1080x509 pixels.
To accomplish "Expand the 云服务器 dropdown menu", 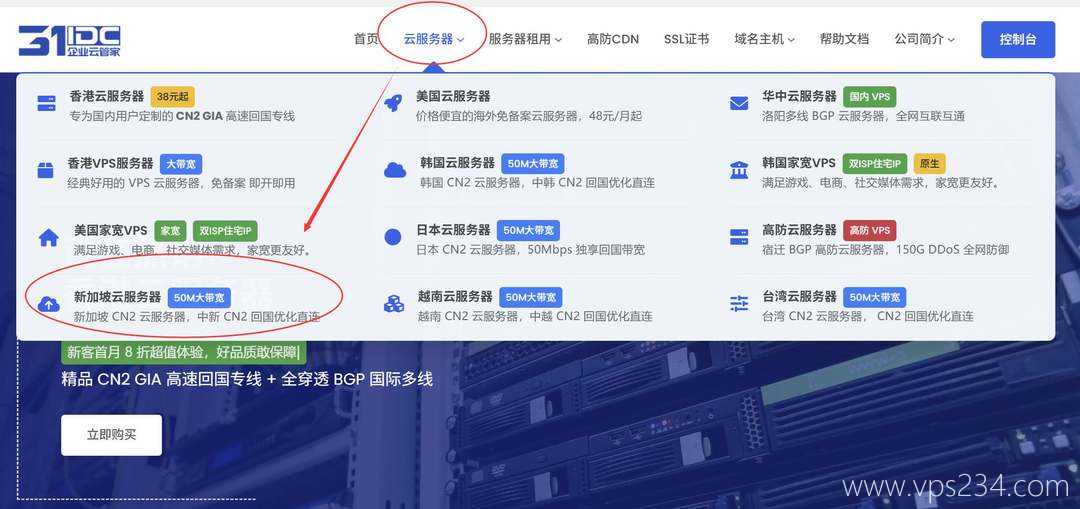I will [x=434, y=39].
